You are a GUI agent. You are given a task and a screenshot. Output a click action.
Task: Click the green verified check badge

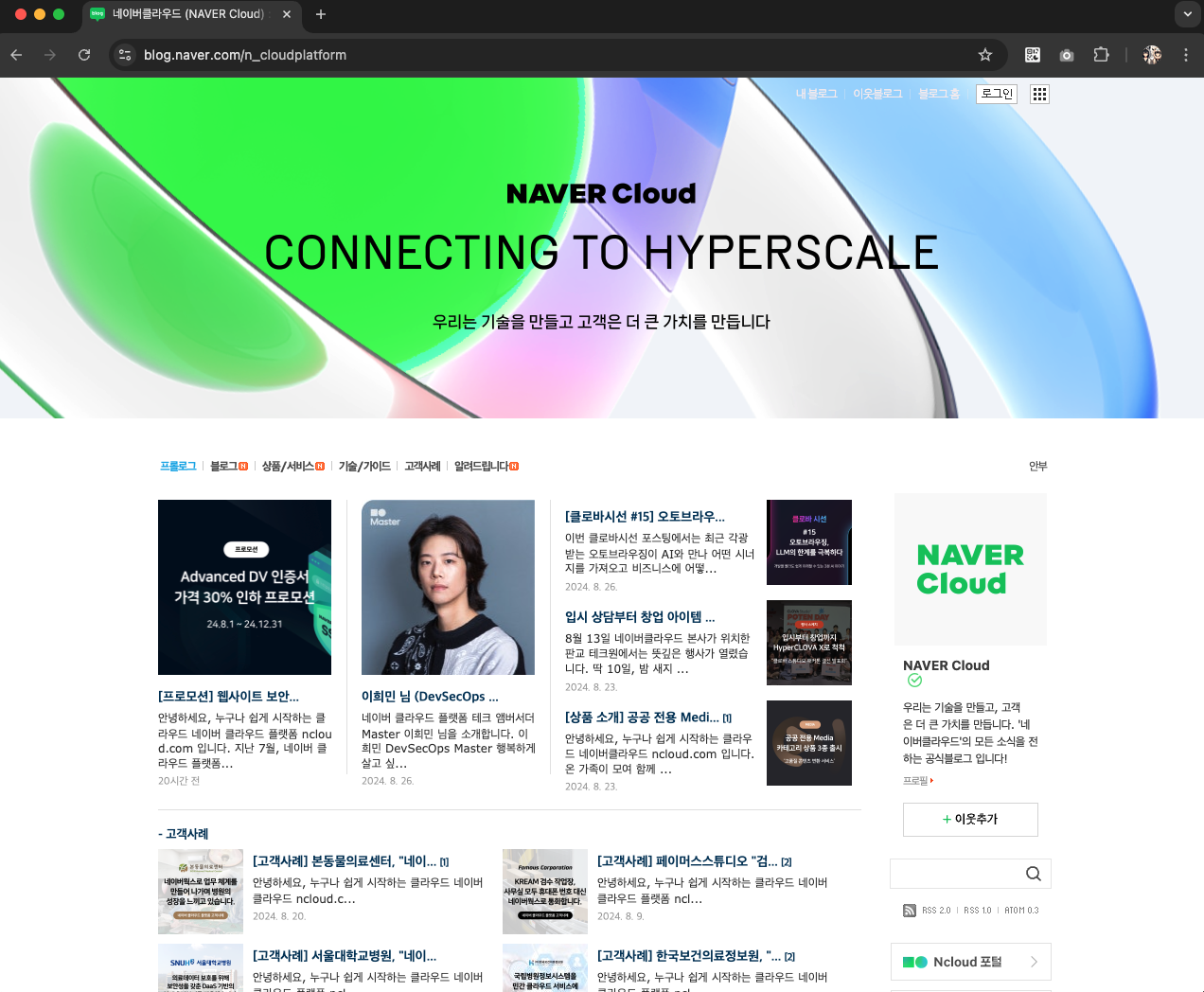point(914,681)
